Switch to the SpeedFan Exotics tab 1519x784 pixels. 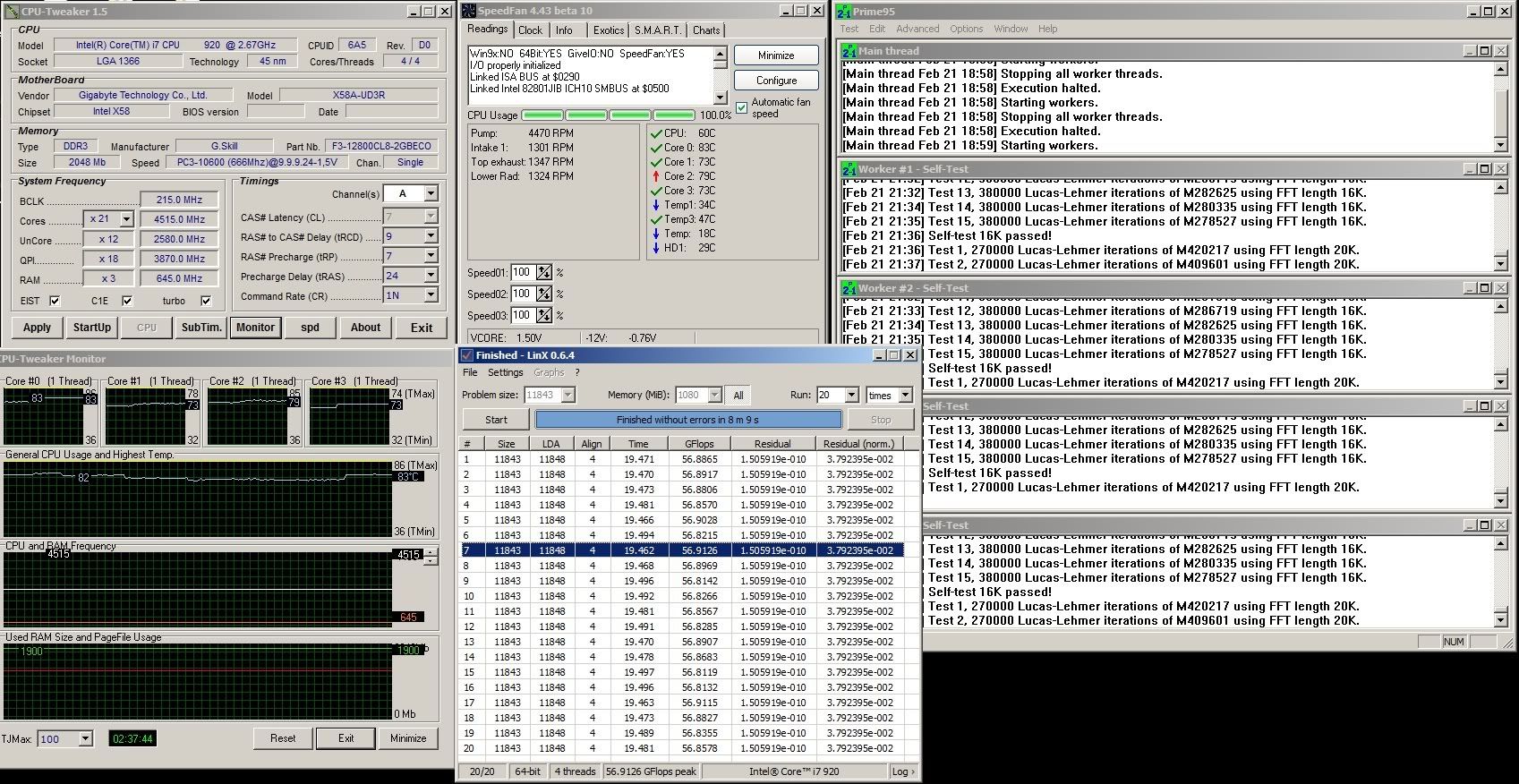click(x=608, y=30)
